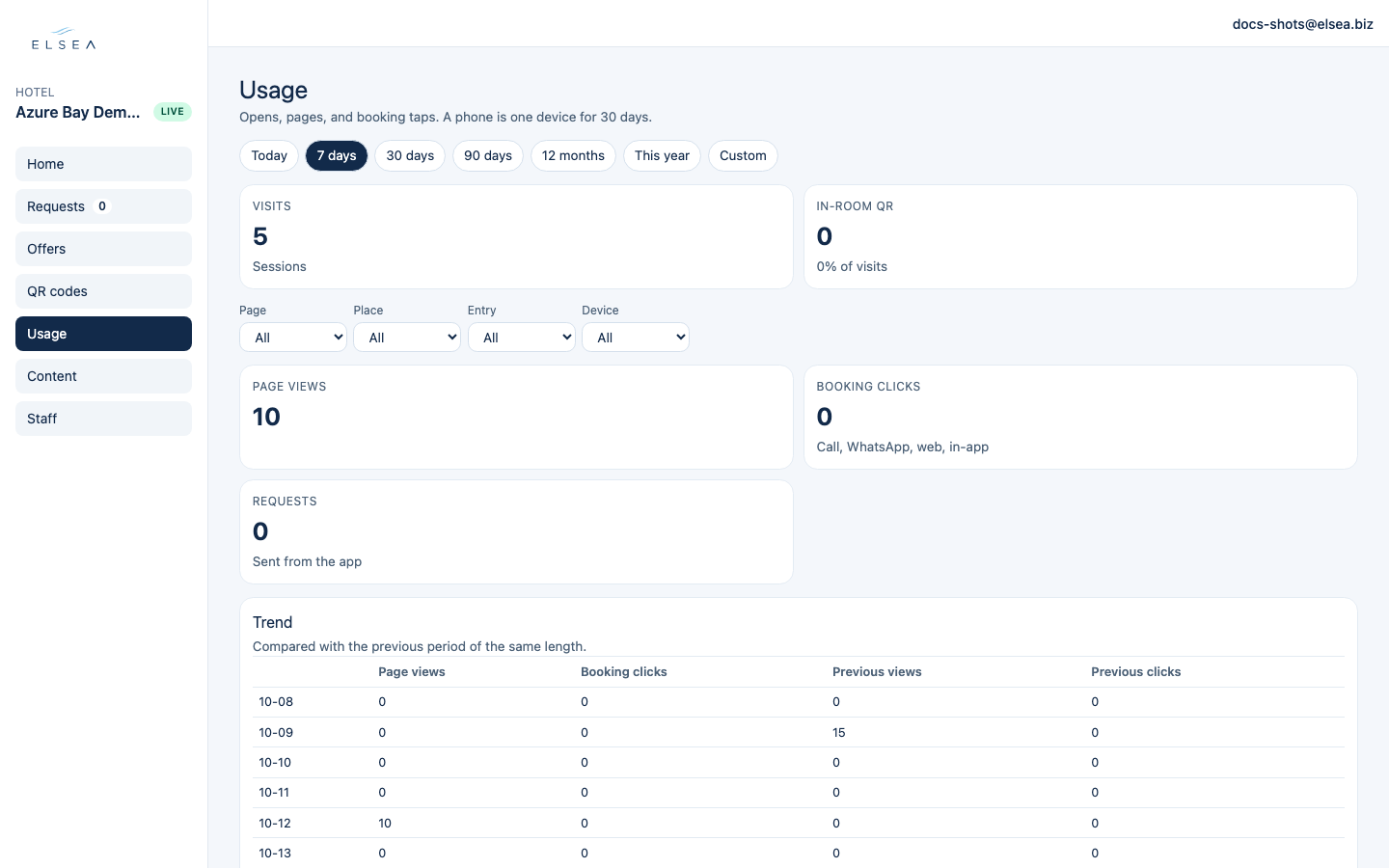The image size is (1389, 868).
Task: Switch the time range to Today
Action: click(269, 155)
